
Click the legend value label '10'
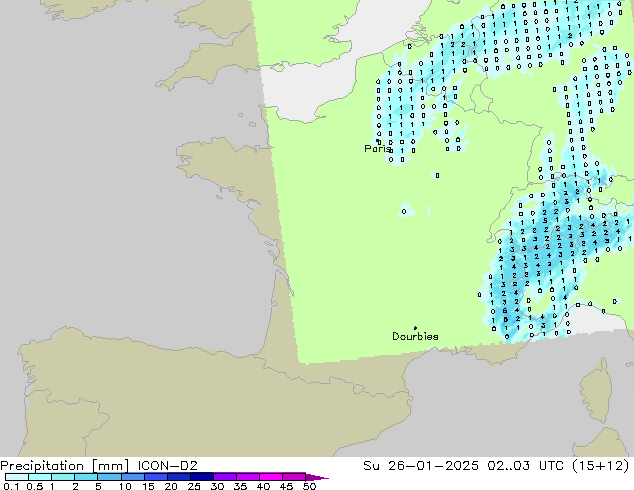click(125, 486)
